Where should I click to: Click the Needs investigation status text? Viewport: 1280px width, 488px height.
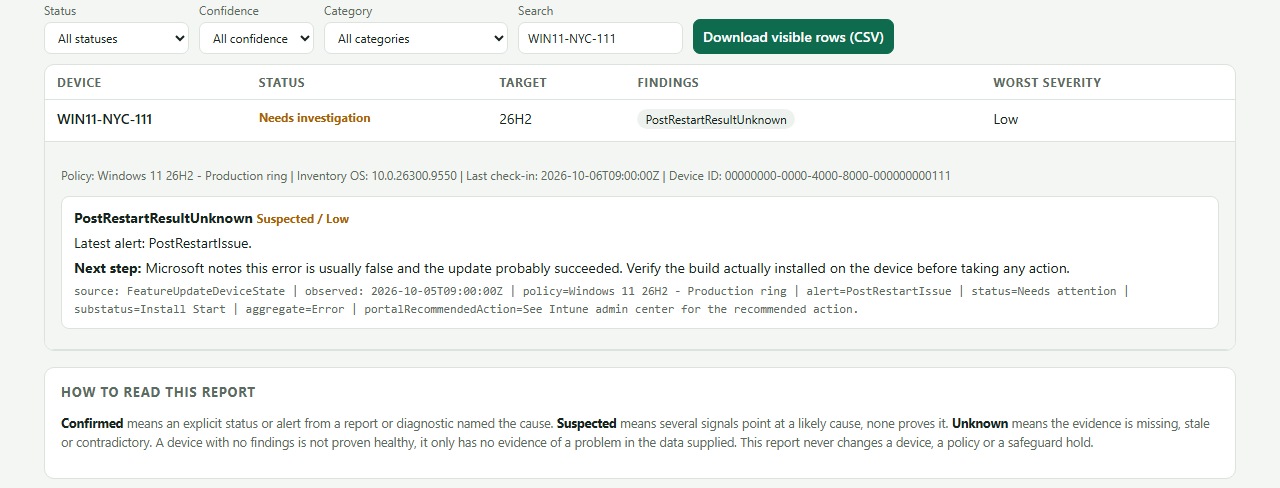(x=315, y=118)
